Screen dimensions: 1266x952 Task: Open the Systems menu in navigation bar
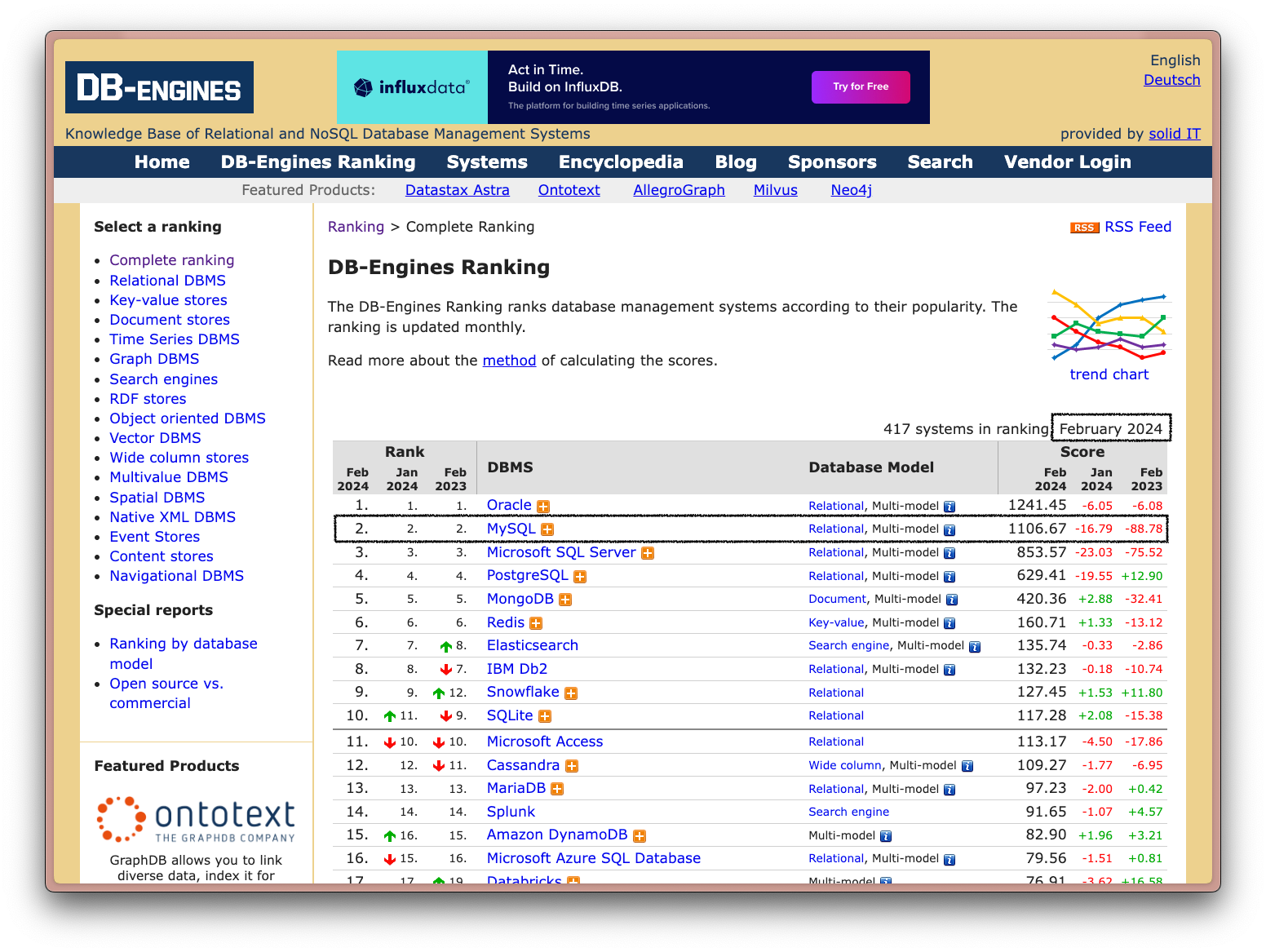[487, 162]
